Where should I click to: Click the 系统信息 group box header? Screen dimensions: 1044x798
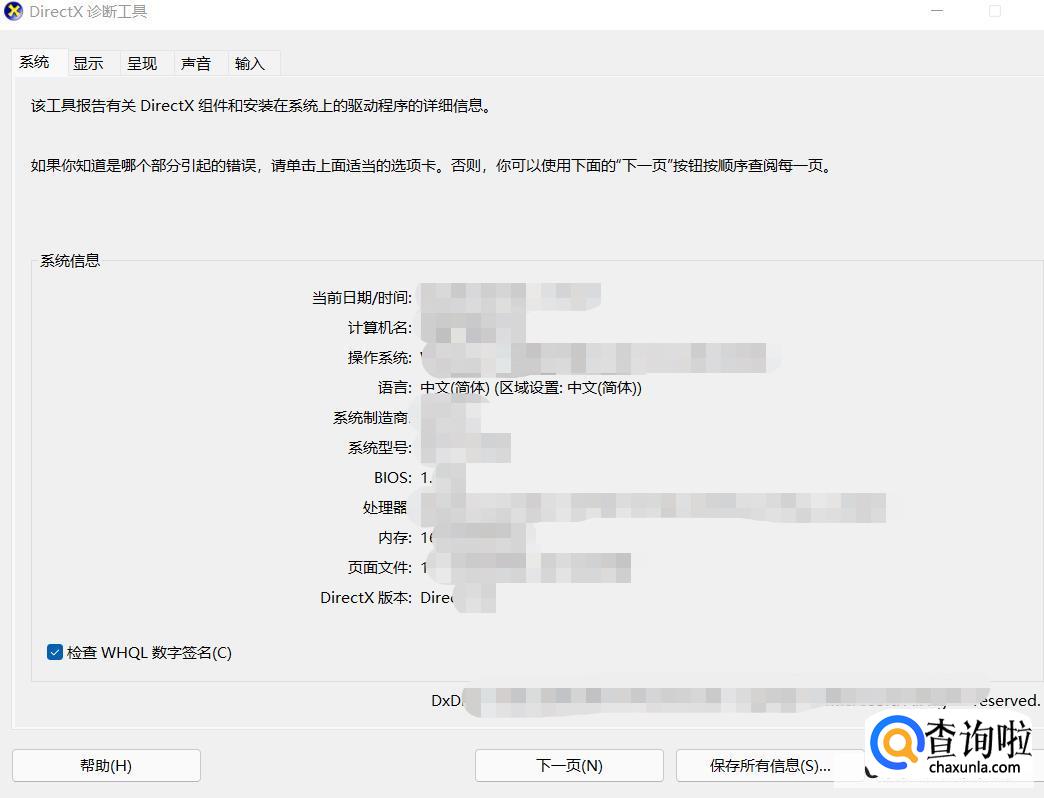[69, 260]
